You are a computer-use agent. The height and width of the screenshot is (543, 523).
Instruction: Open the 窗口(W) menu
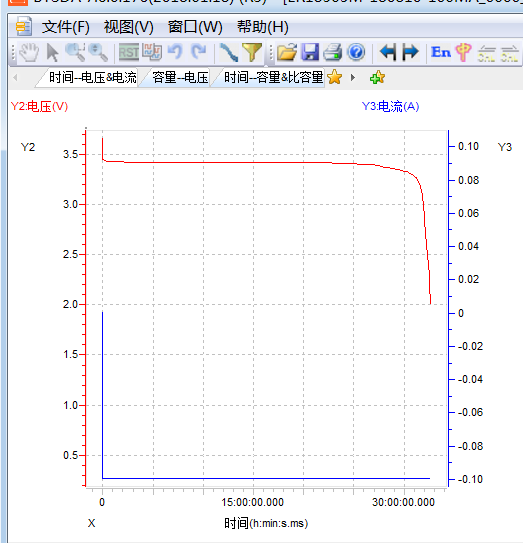195,27
